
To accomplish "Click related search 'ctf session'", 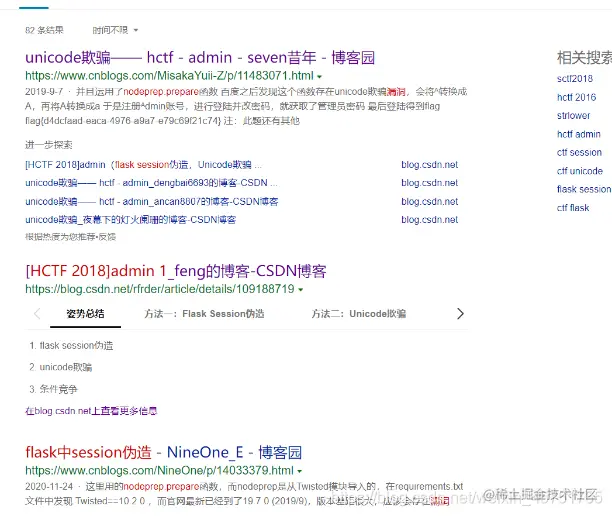I will click(x=579, y=153).
